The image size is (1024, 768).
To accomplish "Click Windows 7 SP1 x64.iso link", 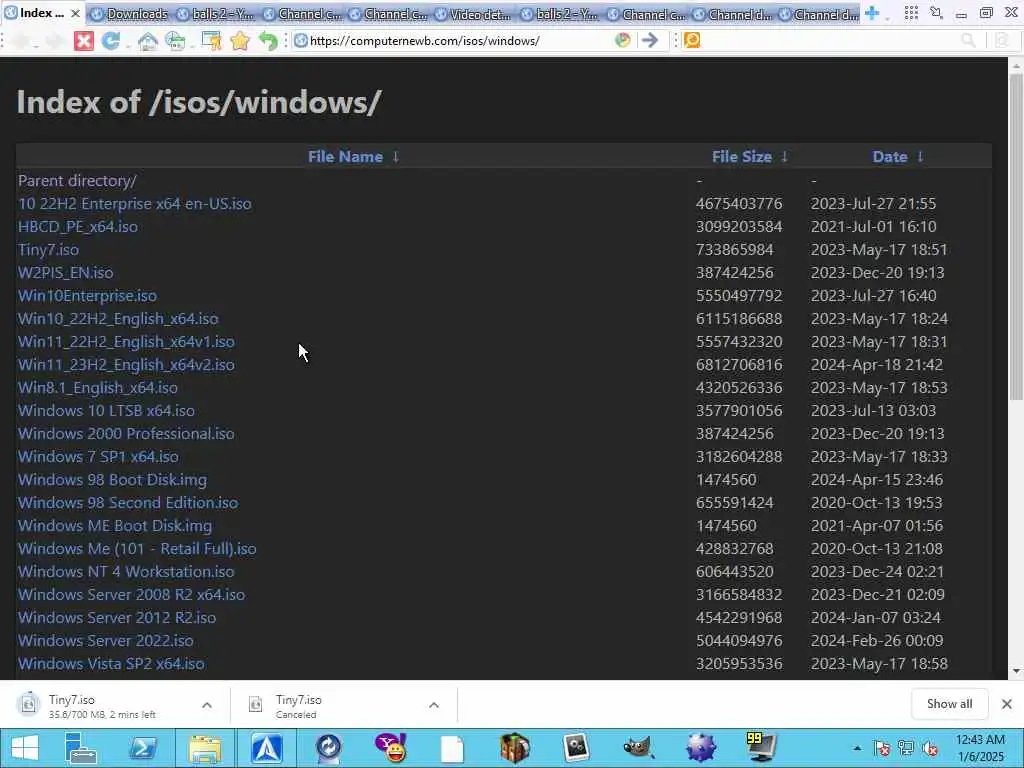I will pyautogui.click(x=98, y=456).
